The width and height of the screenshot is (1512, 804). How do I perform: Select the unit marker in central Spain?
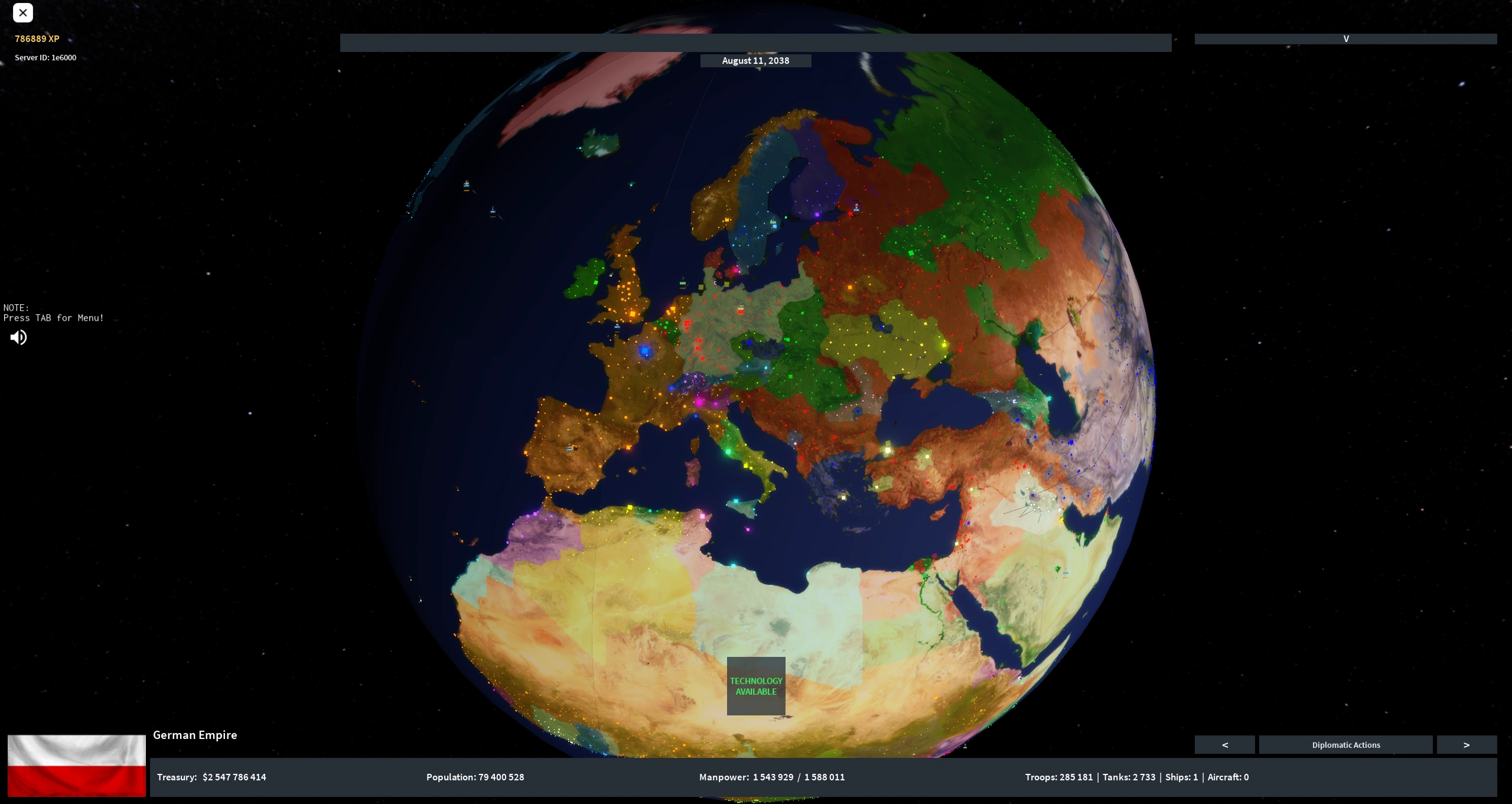(570, 448)
